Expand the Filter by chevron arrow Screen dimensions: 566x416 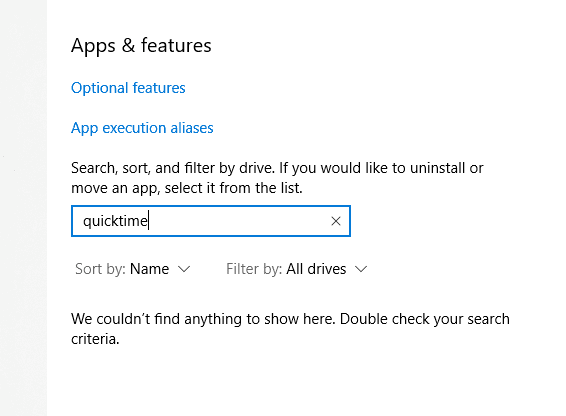coord(361,269)
